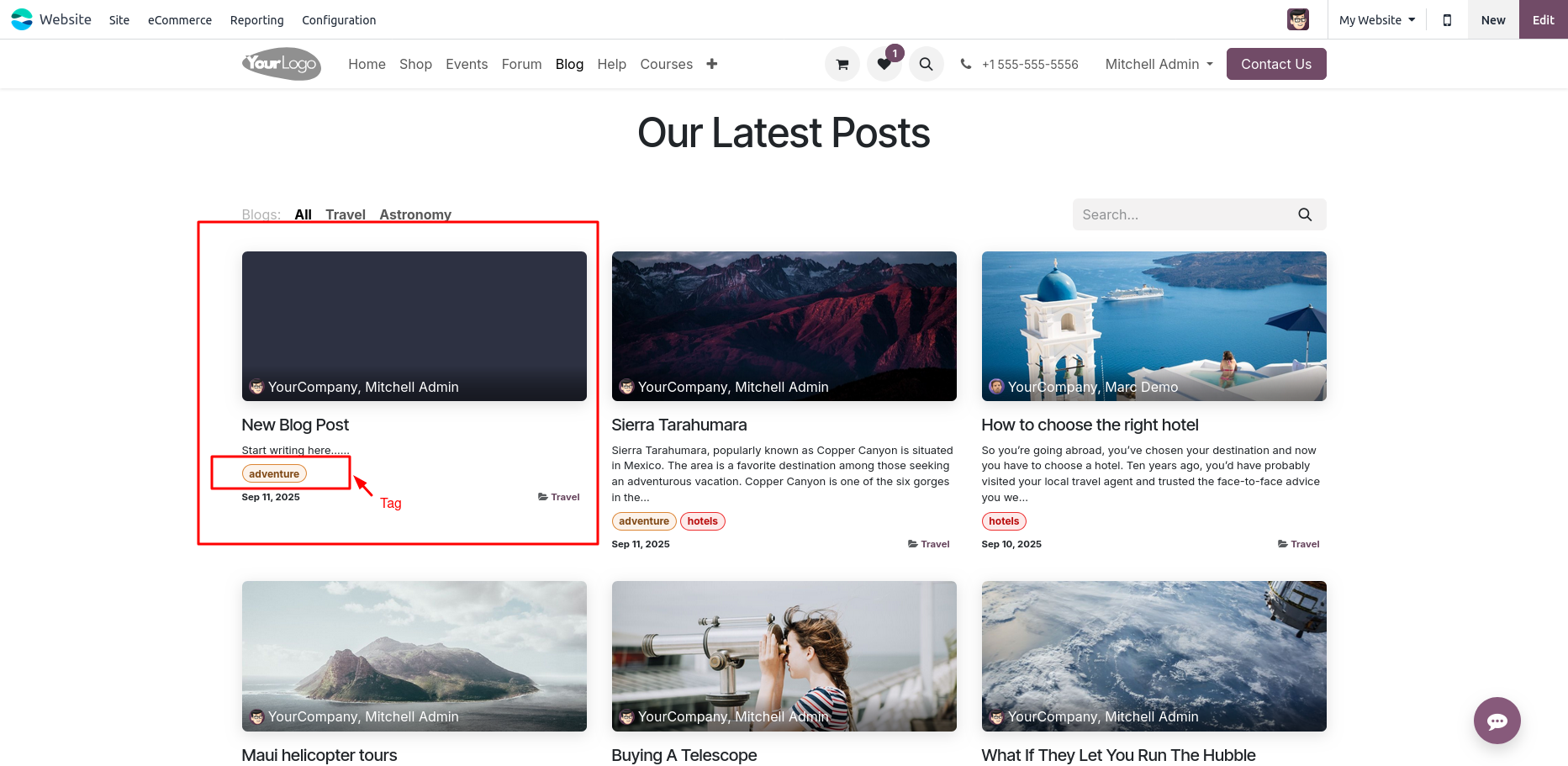Click the blog Search input field
This screenshot has height=766, width=1568.
(x=1185, y=214)
